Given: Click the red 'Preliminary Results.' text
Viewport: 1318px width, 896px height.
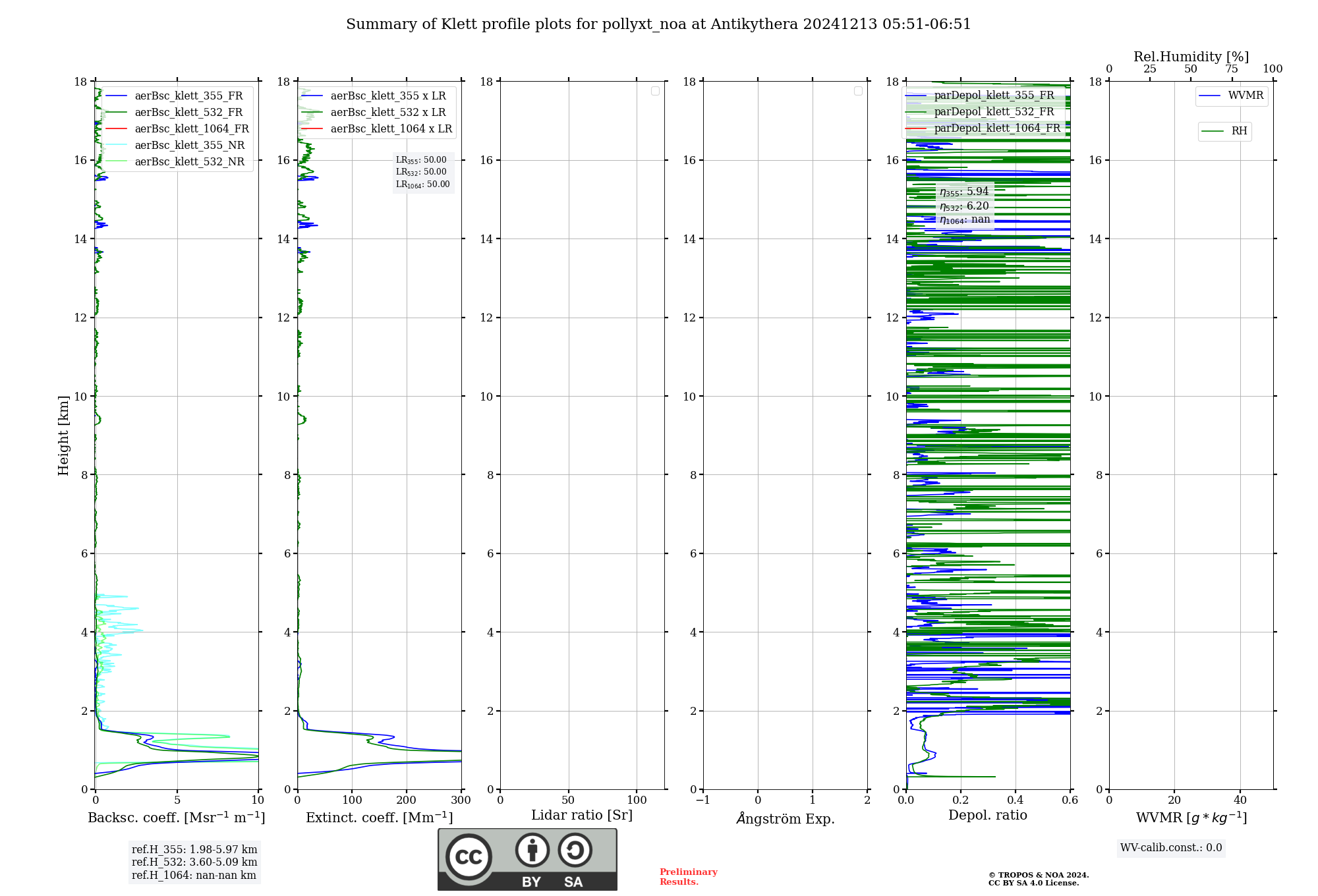Looking at the screenshot, I should (688, 877).
